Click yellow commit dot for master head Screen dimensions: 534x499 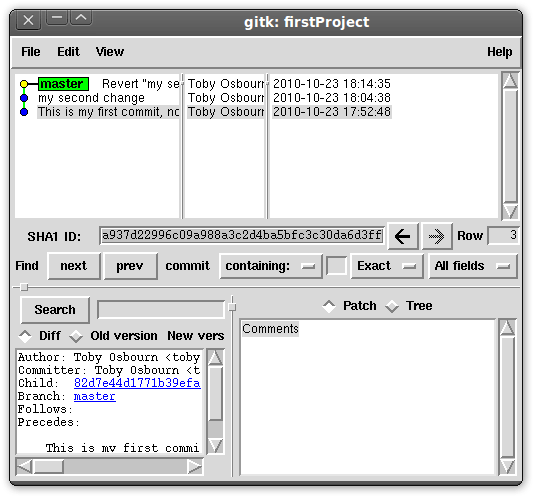coord(24,84)
